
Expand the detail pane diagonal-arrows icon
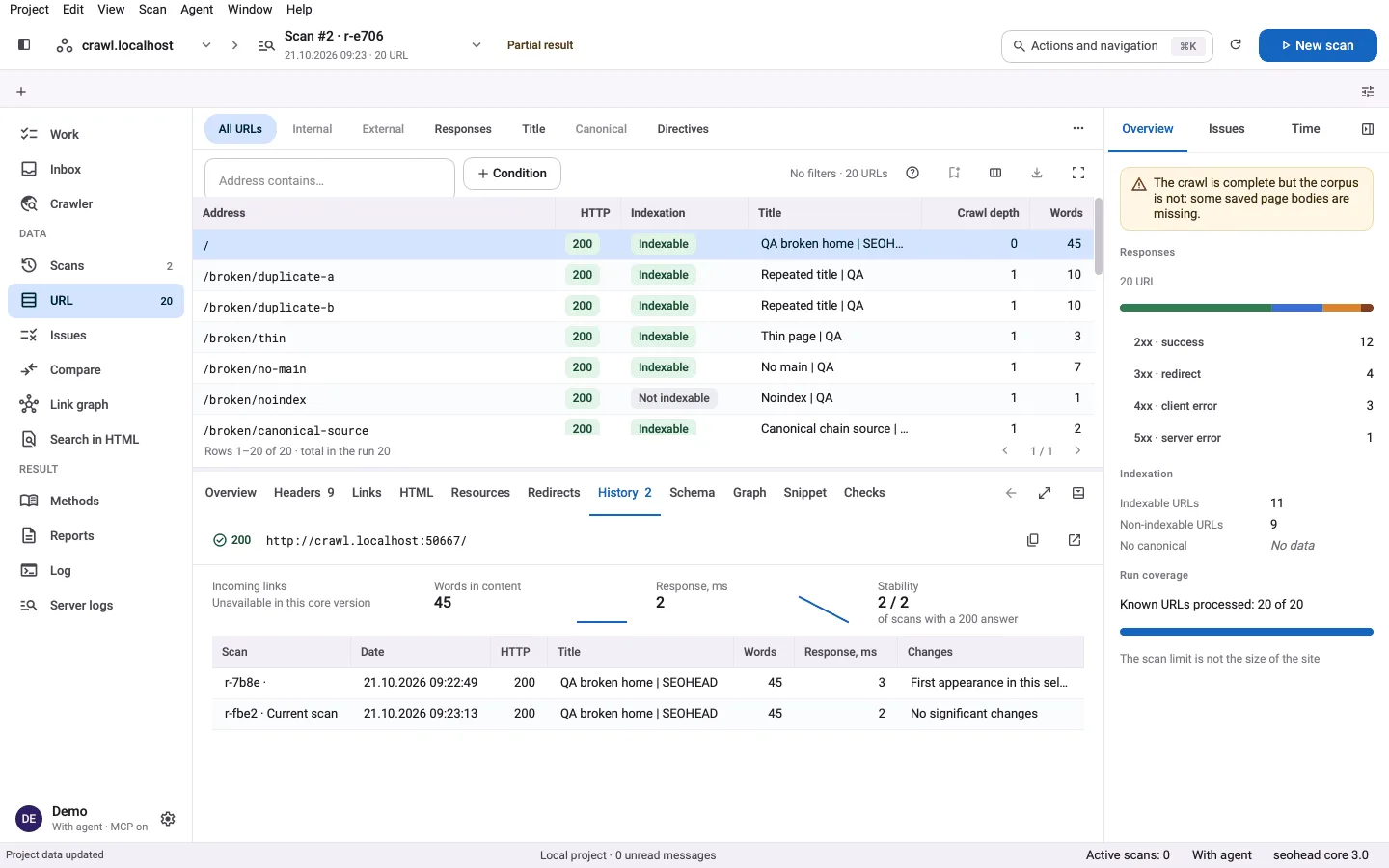(1045, 493)
